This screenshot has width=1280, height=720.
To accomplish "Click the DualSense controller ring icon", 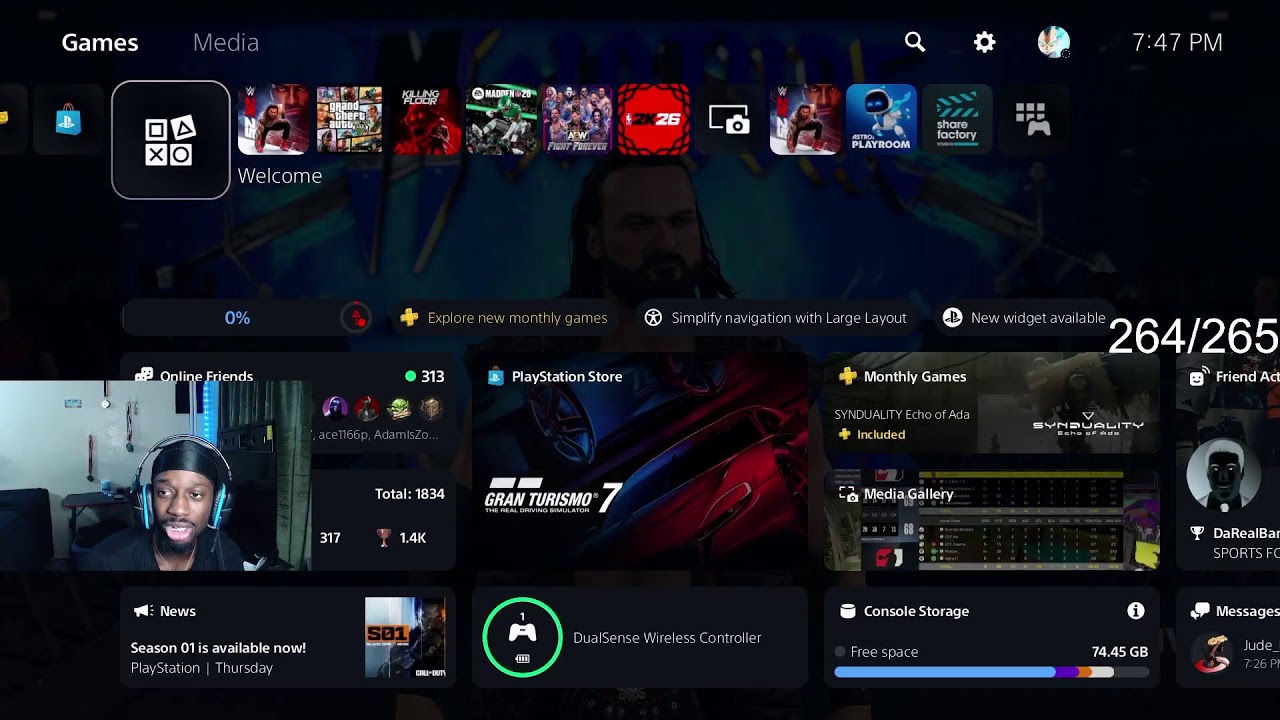I will 522,637.
